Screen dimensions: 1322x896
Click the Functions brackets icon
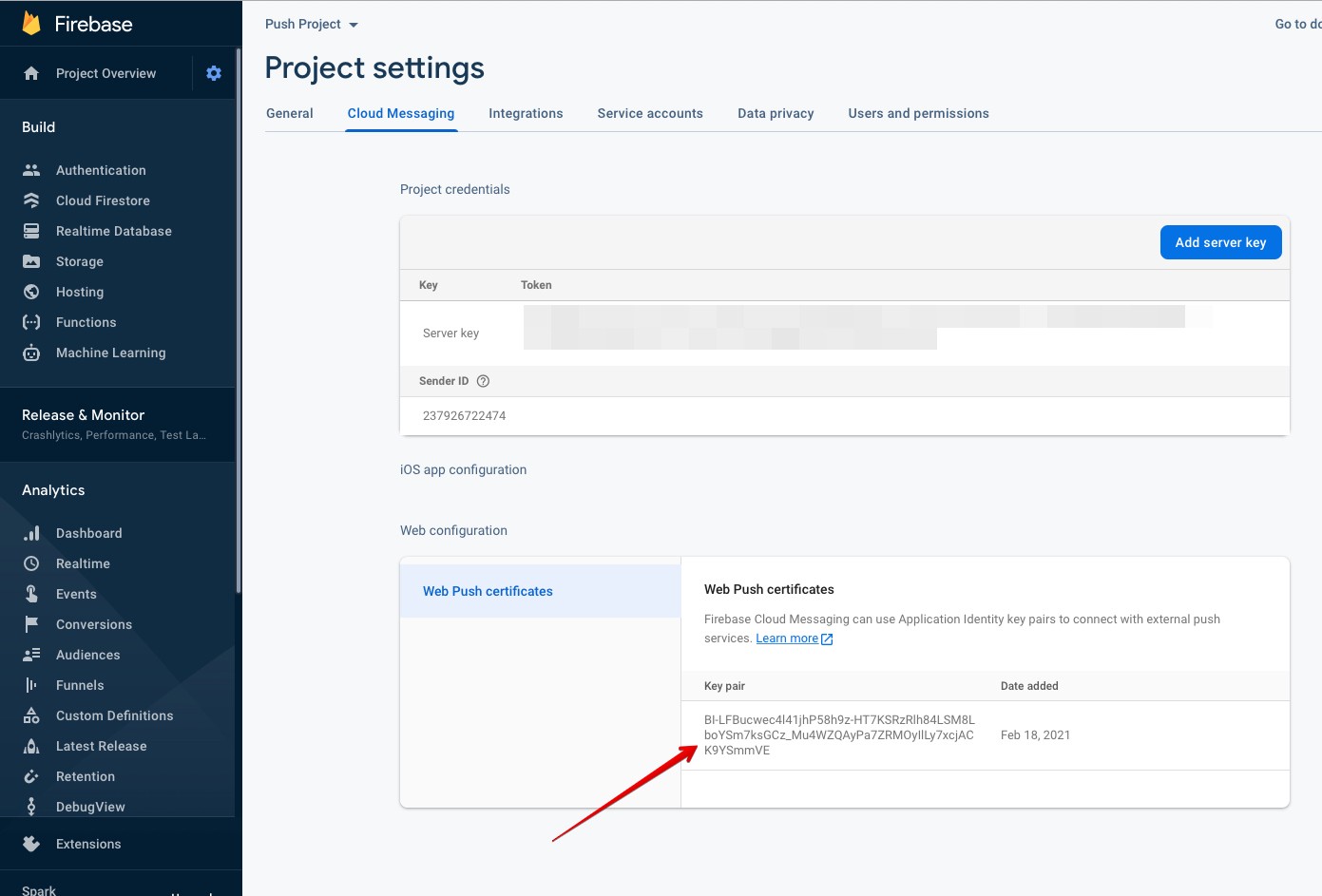tap(31, 322)
